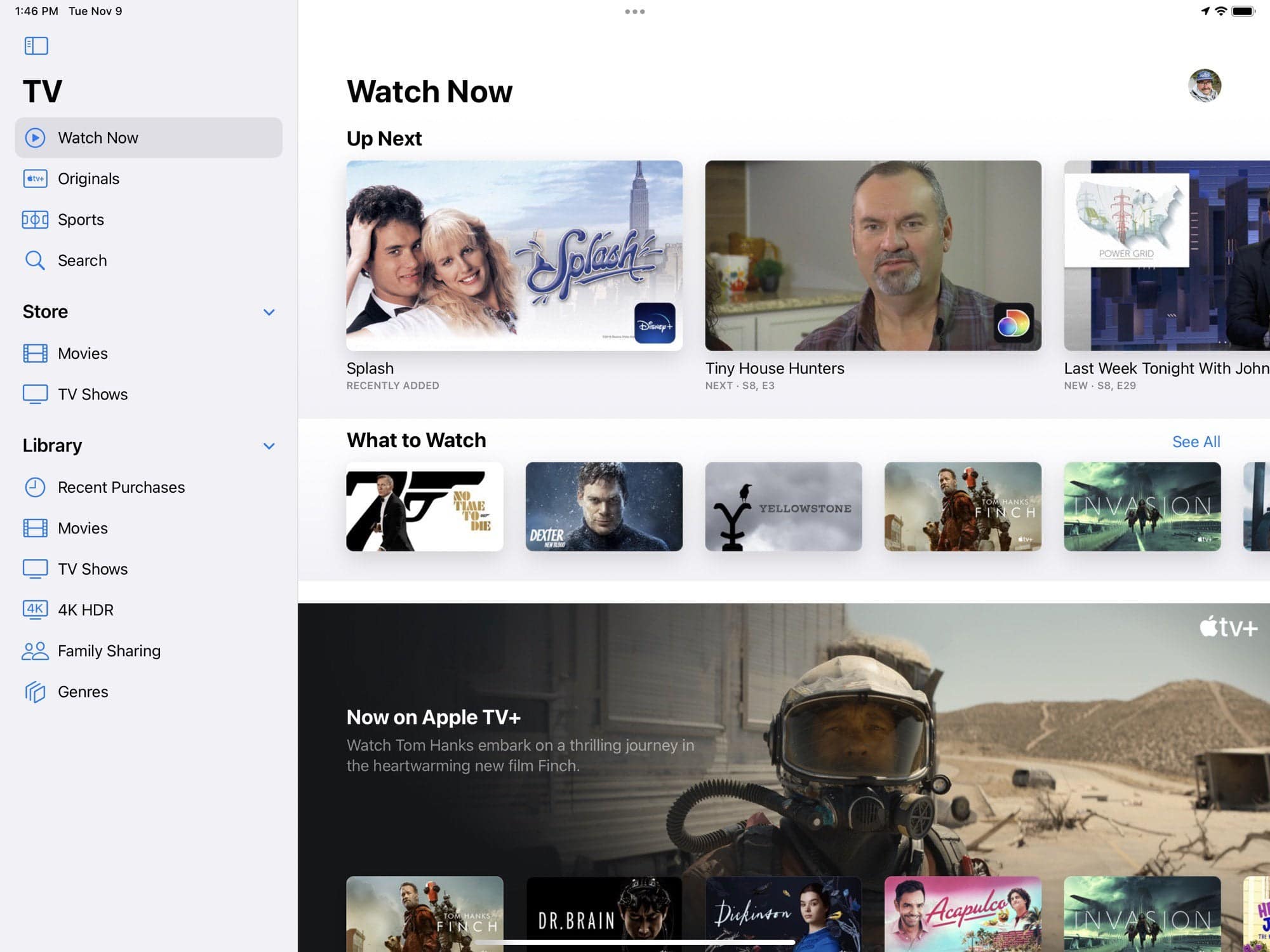
Task: Select the 4K HDR library icon
Action: [x=36, y=609]
